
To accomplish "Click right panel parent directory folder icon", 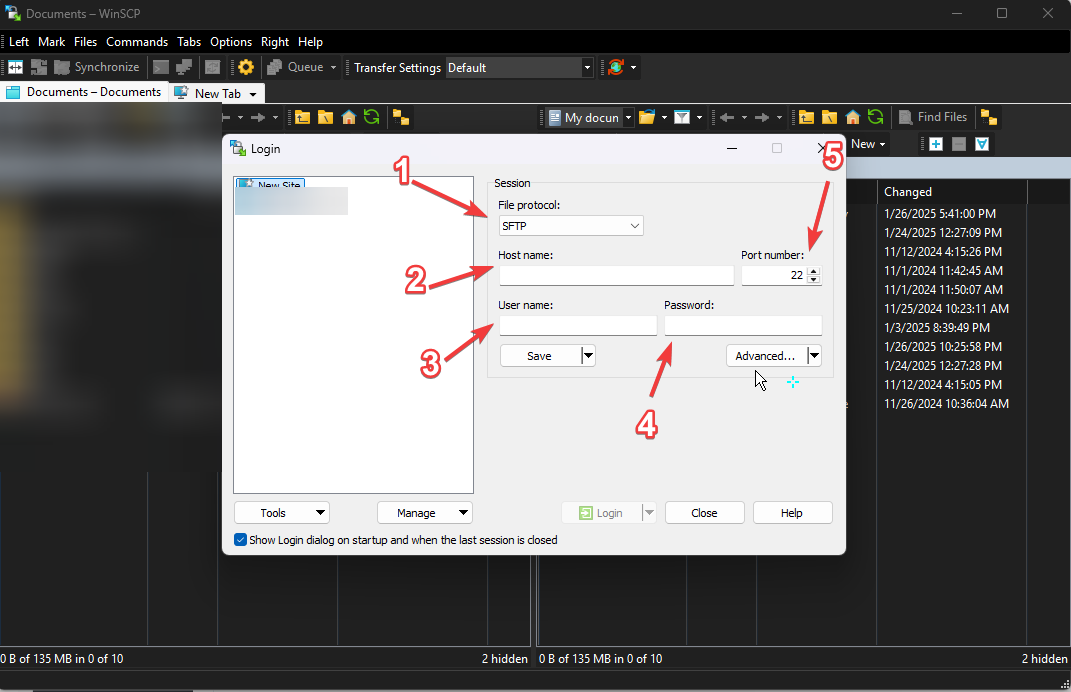I will coord(807,117).
